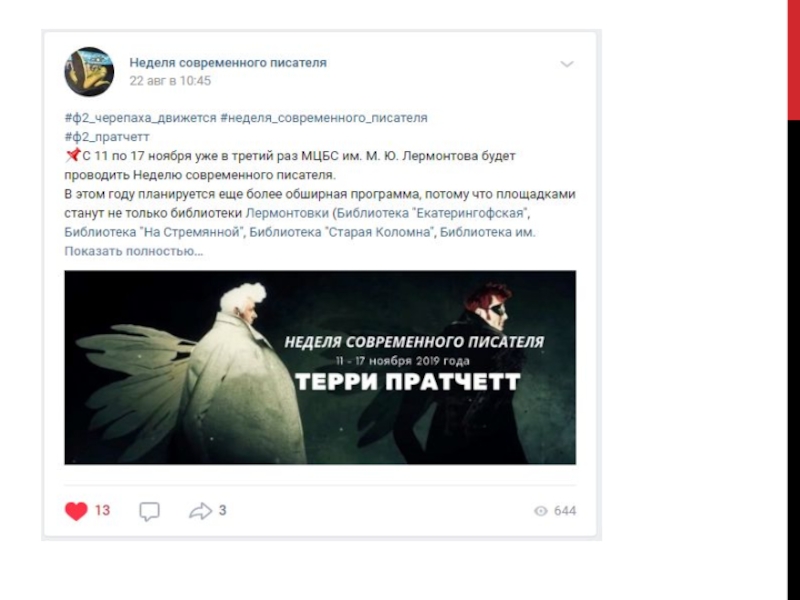Viewport: 800px width, 600px height.
Task: Open hashtag #неделя_современного_писателя
Action: click(324, 118)
